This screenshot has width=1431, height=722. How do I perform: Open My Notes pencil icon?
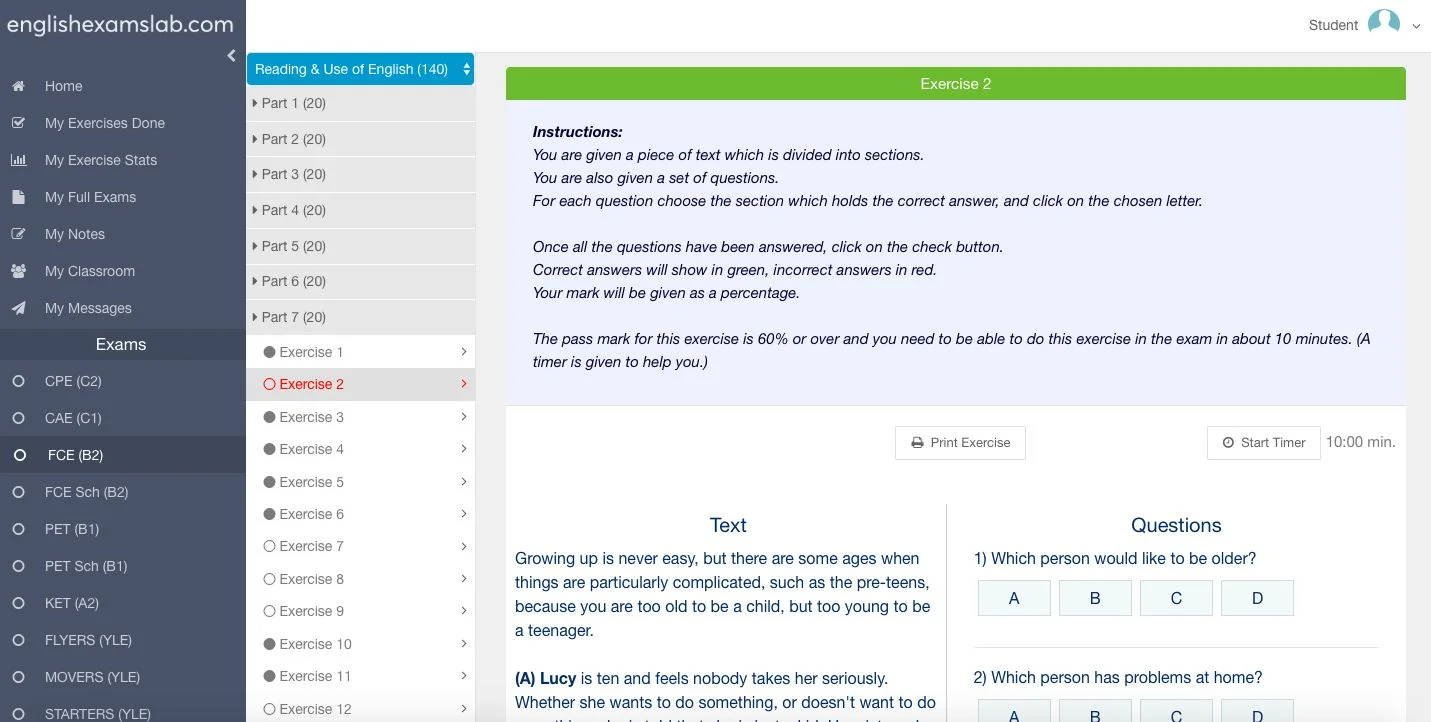point(18,235)
